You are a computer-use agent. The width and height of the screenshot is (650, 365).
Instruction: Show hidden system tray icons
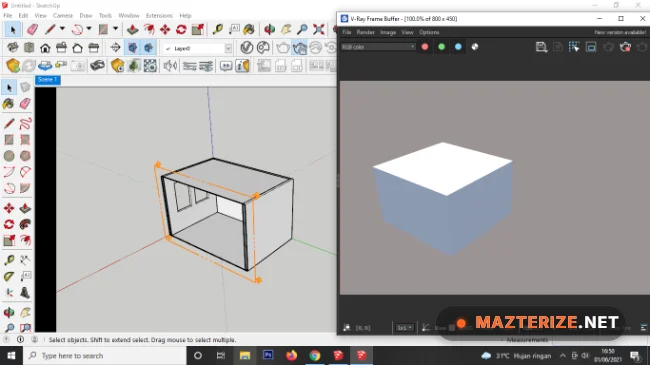coord(563,355)
